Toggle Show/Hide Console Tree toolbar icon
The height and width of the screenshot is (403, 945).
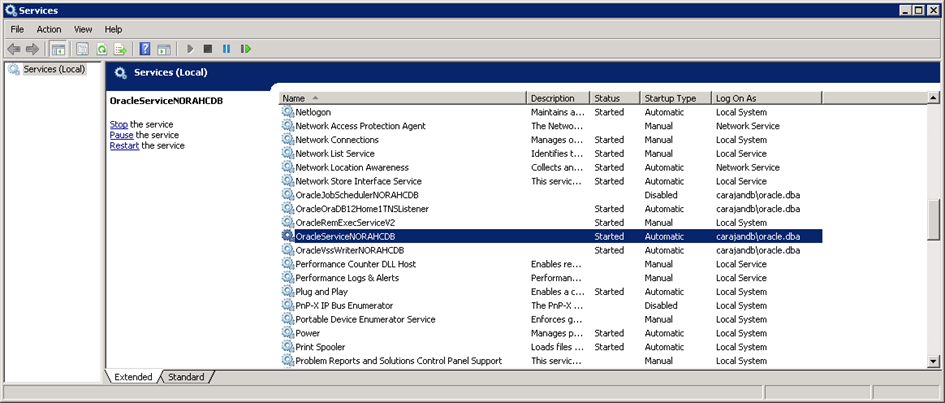point(58,49)
